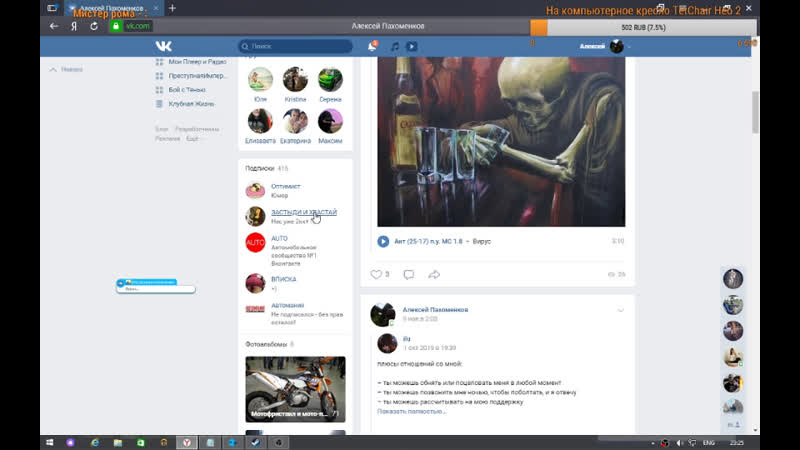Open the Вирус audio track title link
The image size is (800, 450).
click(x=482, y=241)
